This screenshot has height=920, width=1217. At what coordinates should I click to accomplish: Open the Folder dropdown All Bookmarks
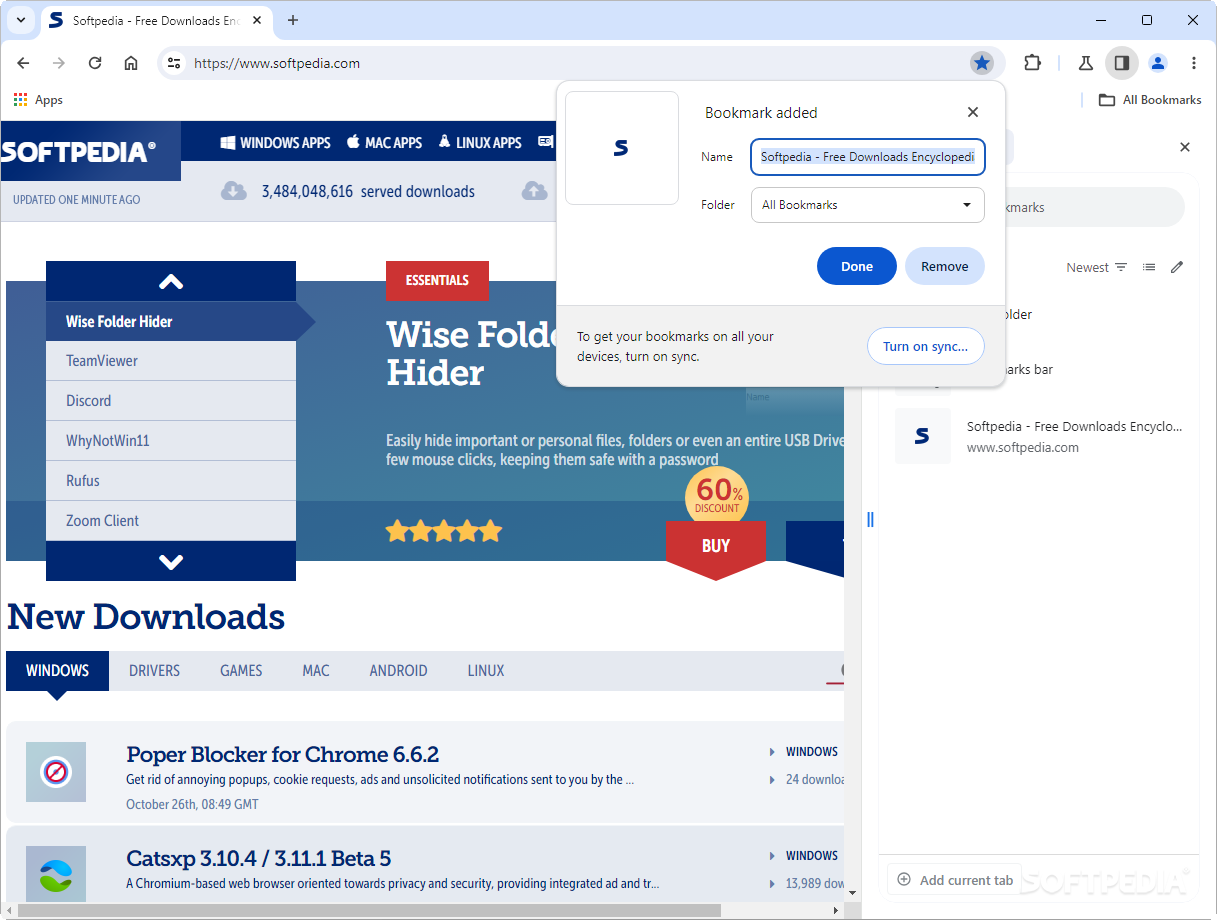pos(868,205)
